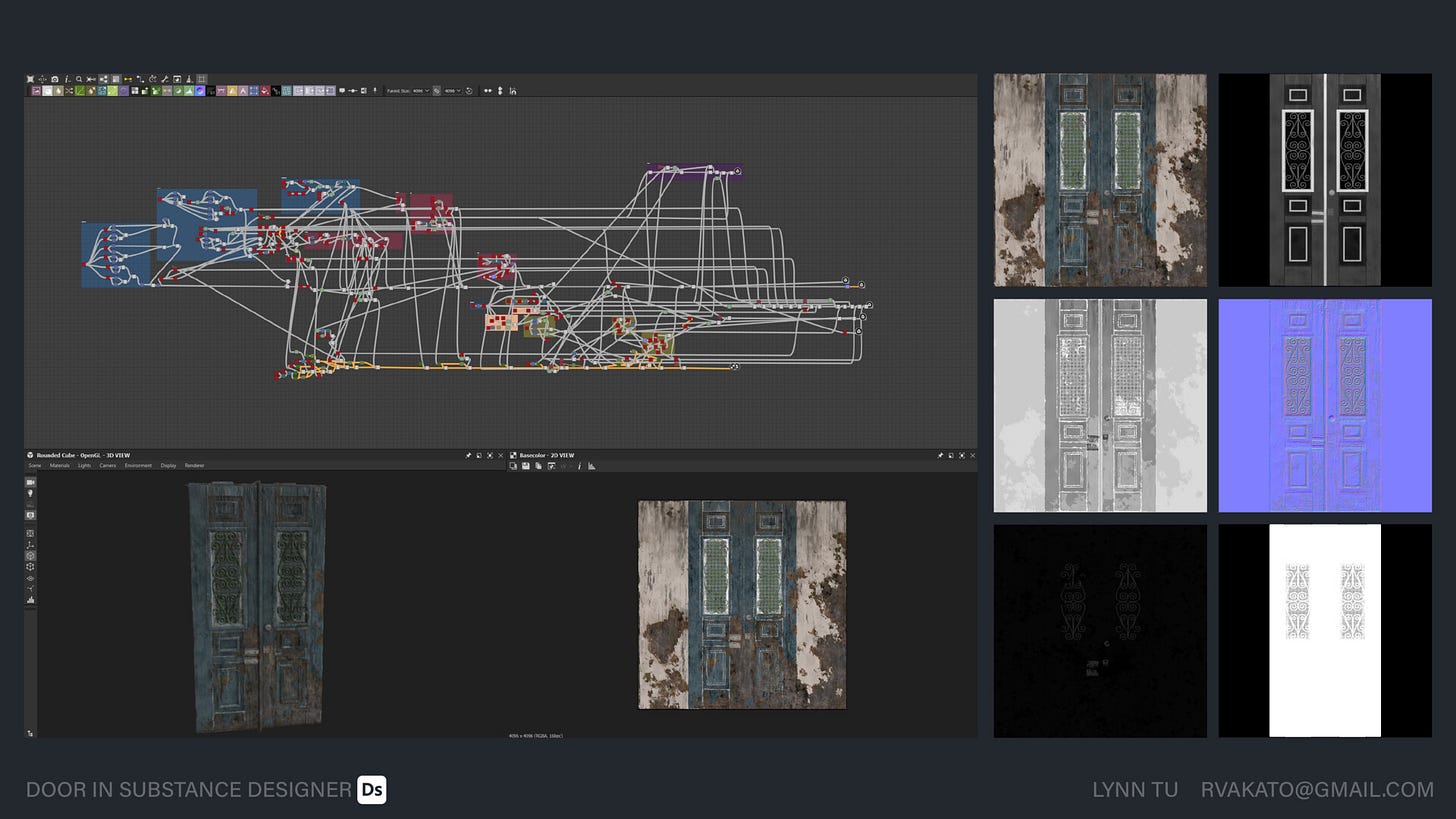Click the RVAKATO@GMAIL.COM email text
1456x819 pixels.
1317,790
